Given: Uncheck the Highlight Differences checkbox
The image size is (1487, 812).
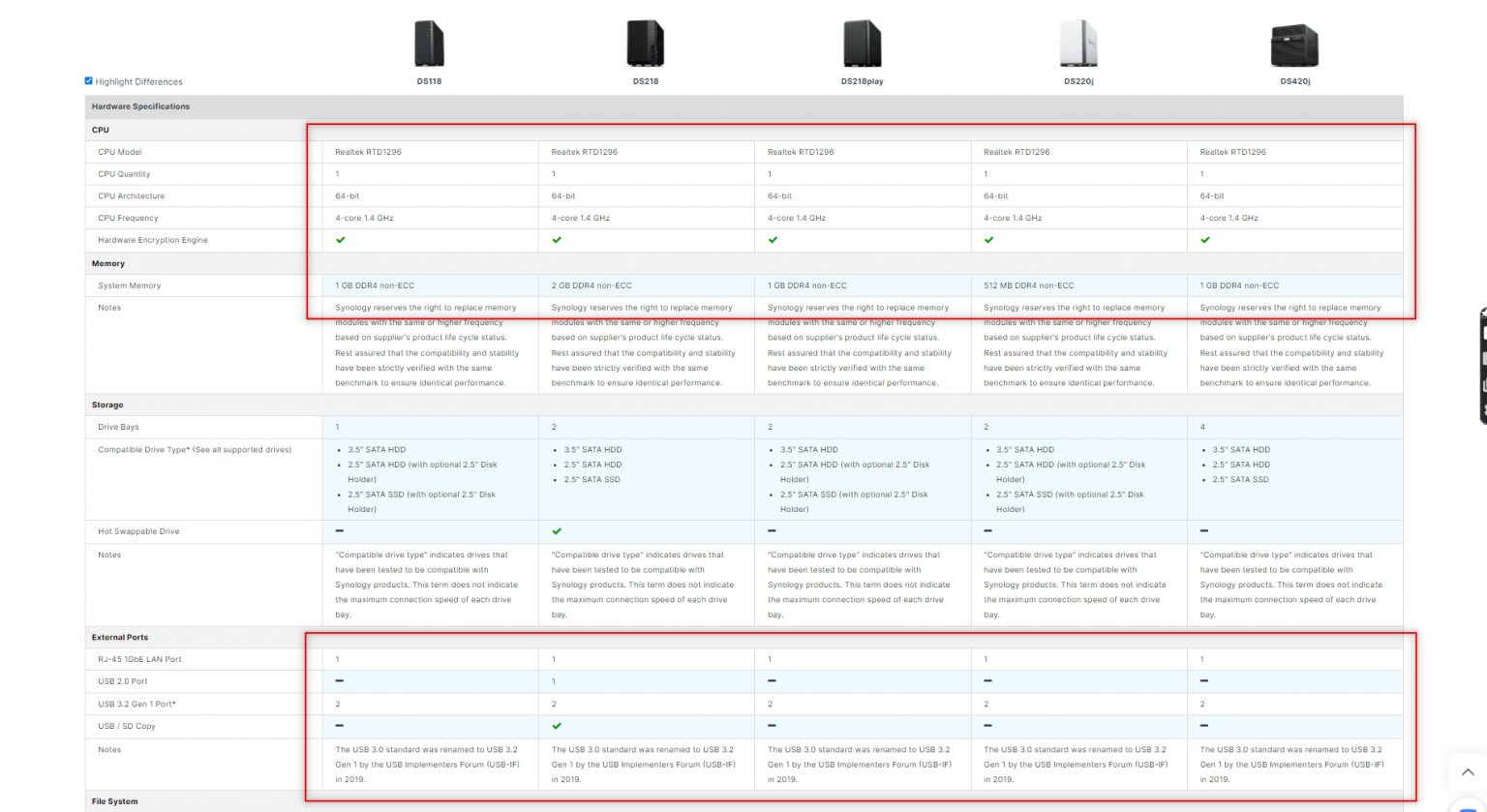Looking at the screenshot, I should pos(88,81).
